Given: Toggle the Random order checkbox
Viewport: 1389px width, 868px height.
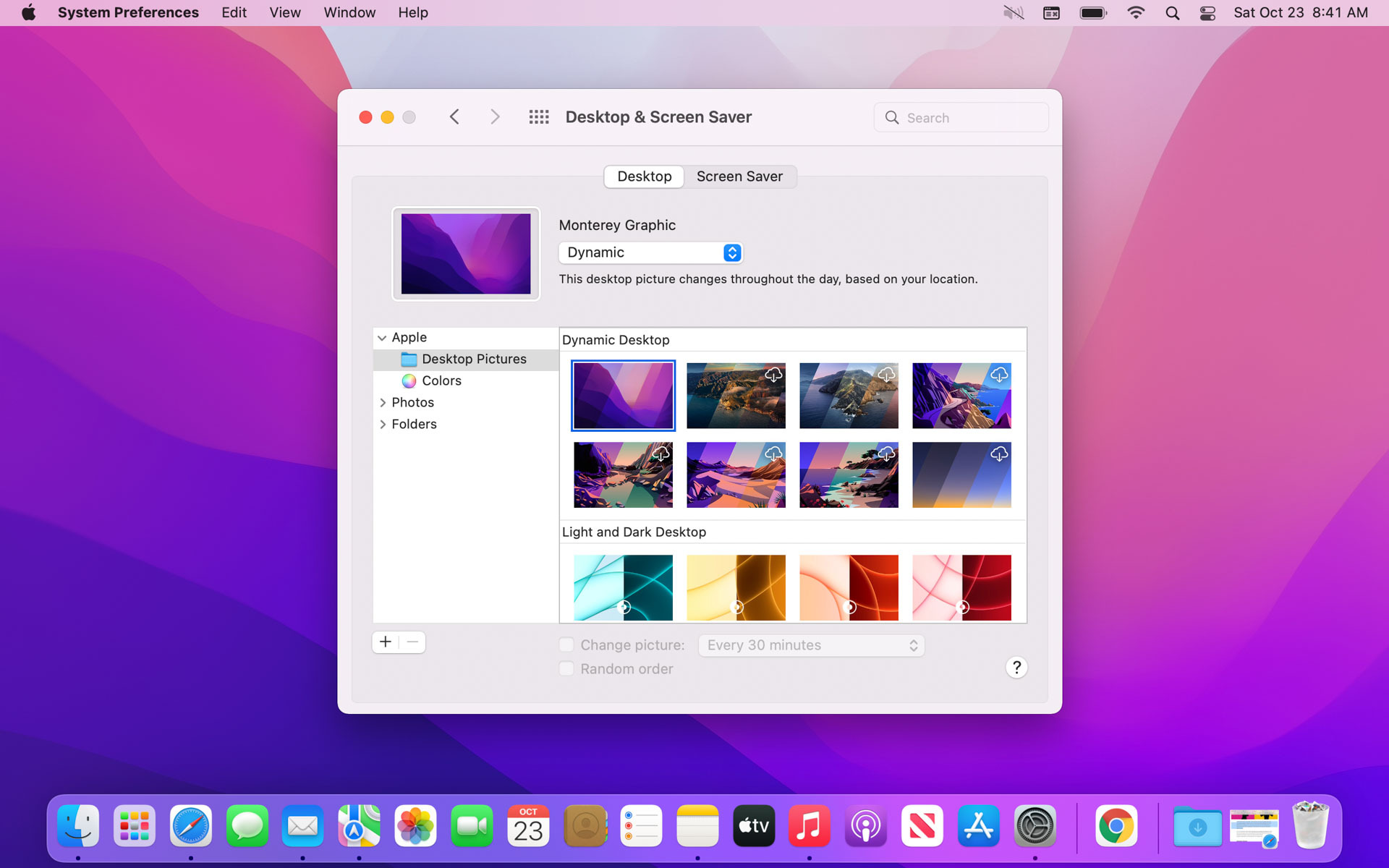Looking at the screenshot, I should coord(567,668).
